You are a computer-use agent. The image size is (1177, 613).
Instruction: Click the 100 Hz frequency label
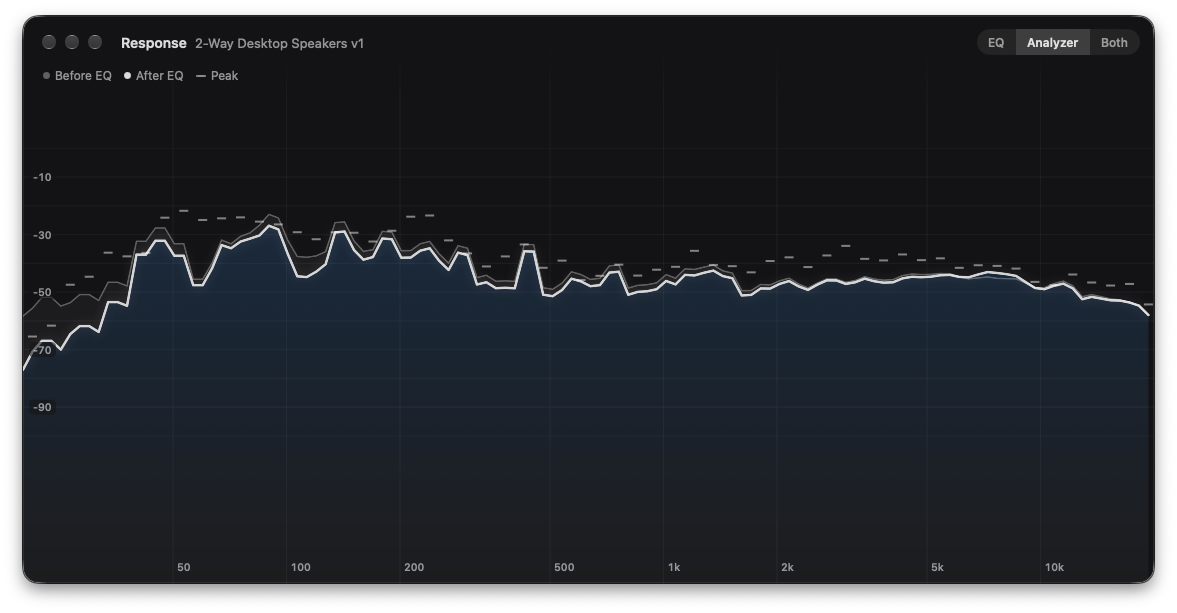pos(301,567)
